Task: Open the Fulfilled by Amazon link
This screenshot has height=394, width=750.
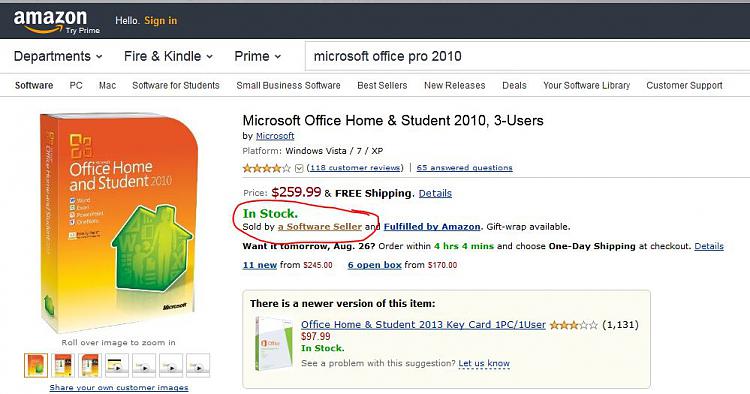Action: (432, 227)
